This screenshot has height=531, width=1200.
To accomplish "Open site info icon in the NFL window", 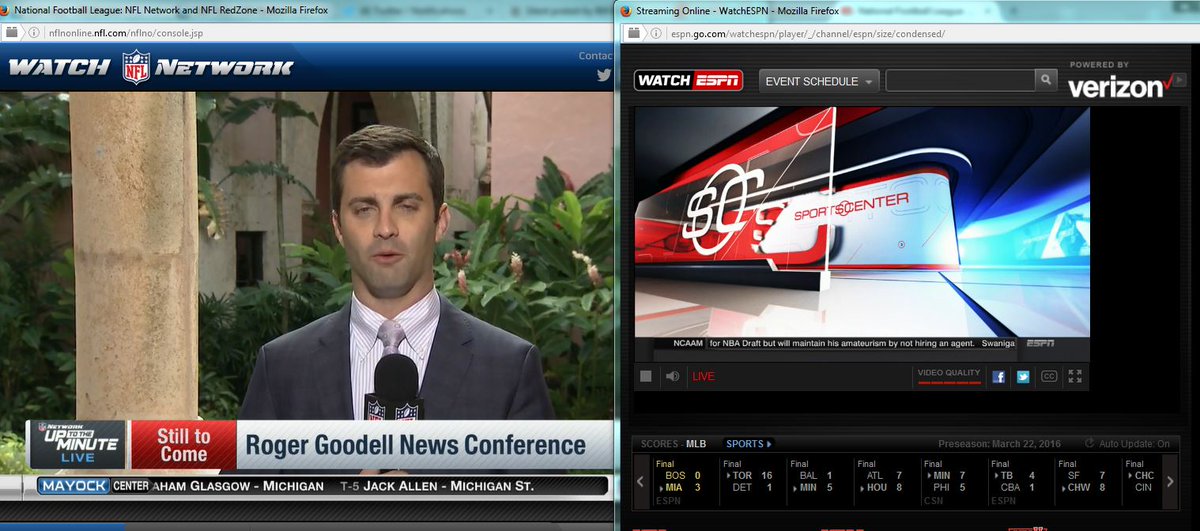I will tap(33, 33).
